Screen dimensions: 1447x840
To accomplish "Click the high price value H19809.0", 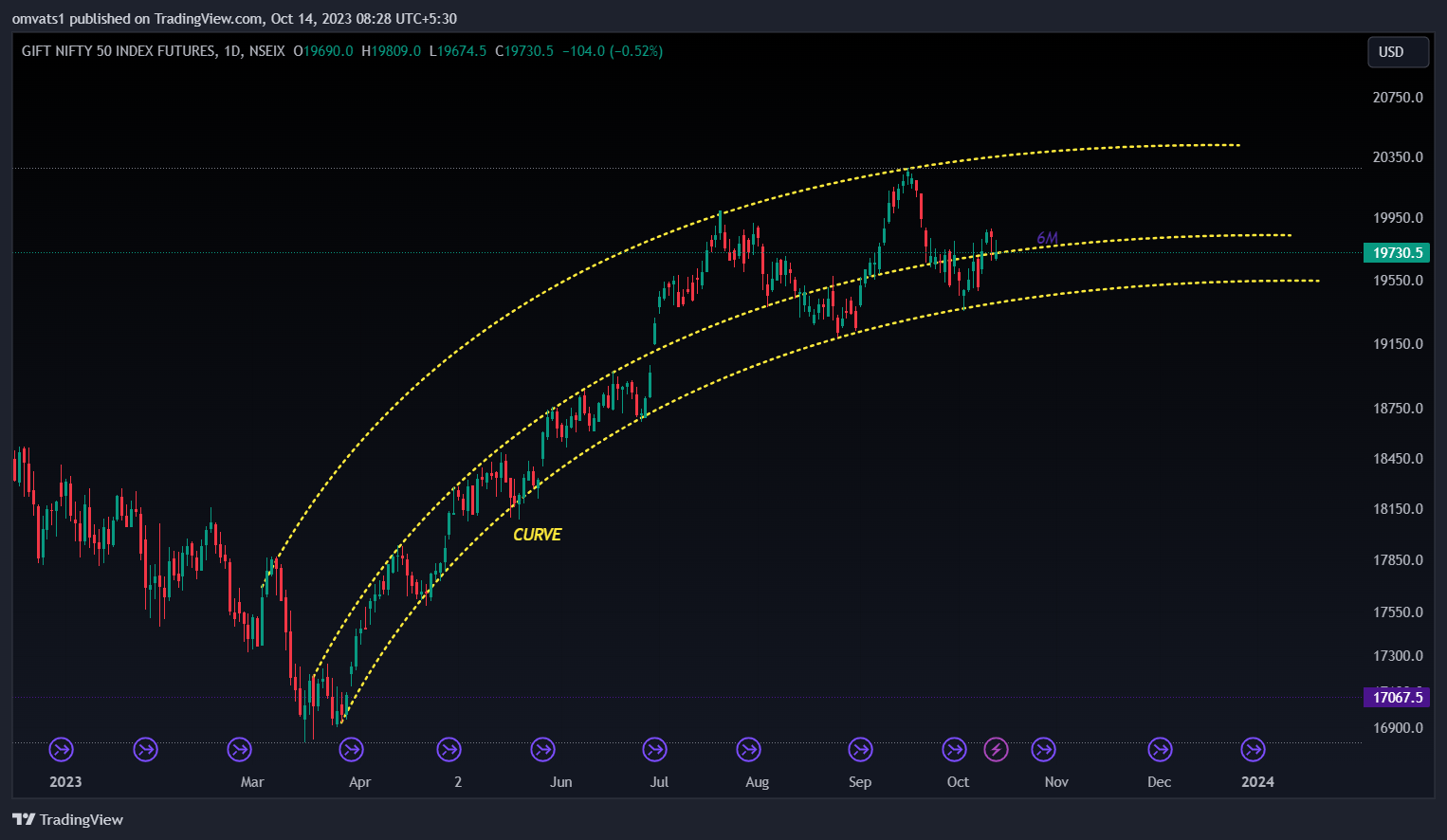I will point(392,51).
